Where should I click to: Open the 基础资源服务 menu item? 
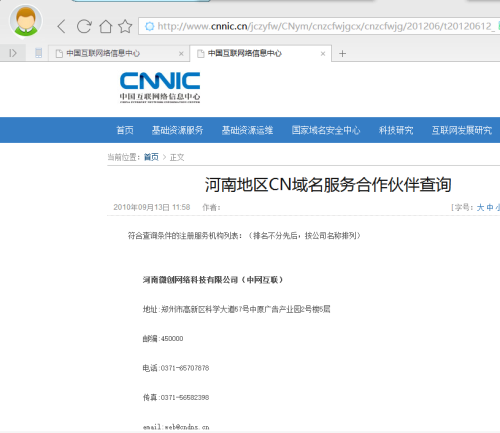177,130
